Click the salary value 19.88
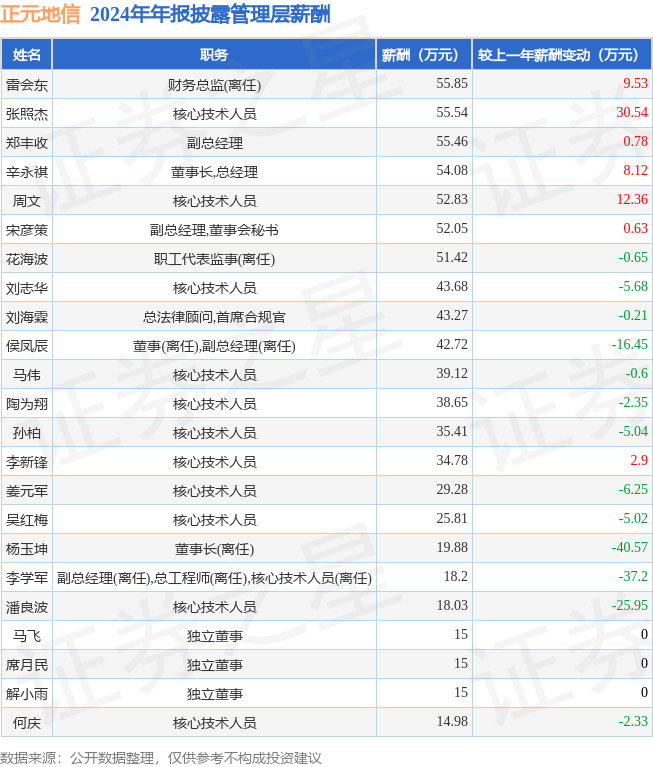 [452, 547]
